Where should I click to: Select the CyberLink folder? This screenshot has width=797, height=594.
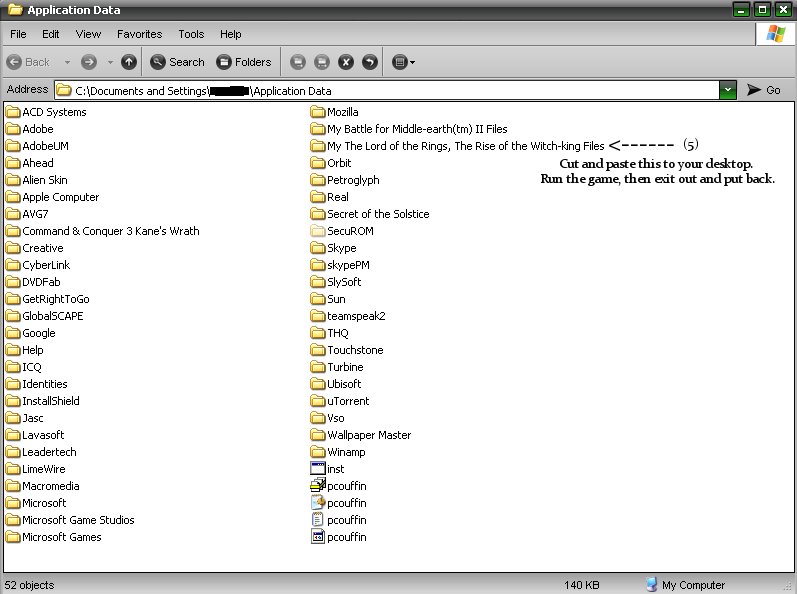[38, 265]
